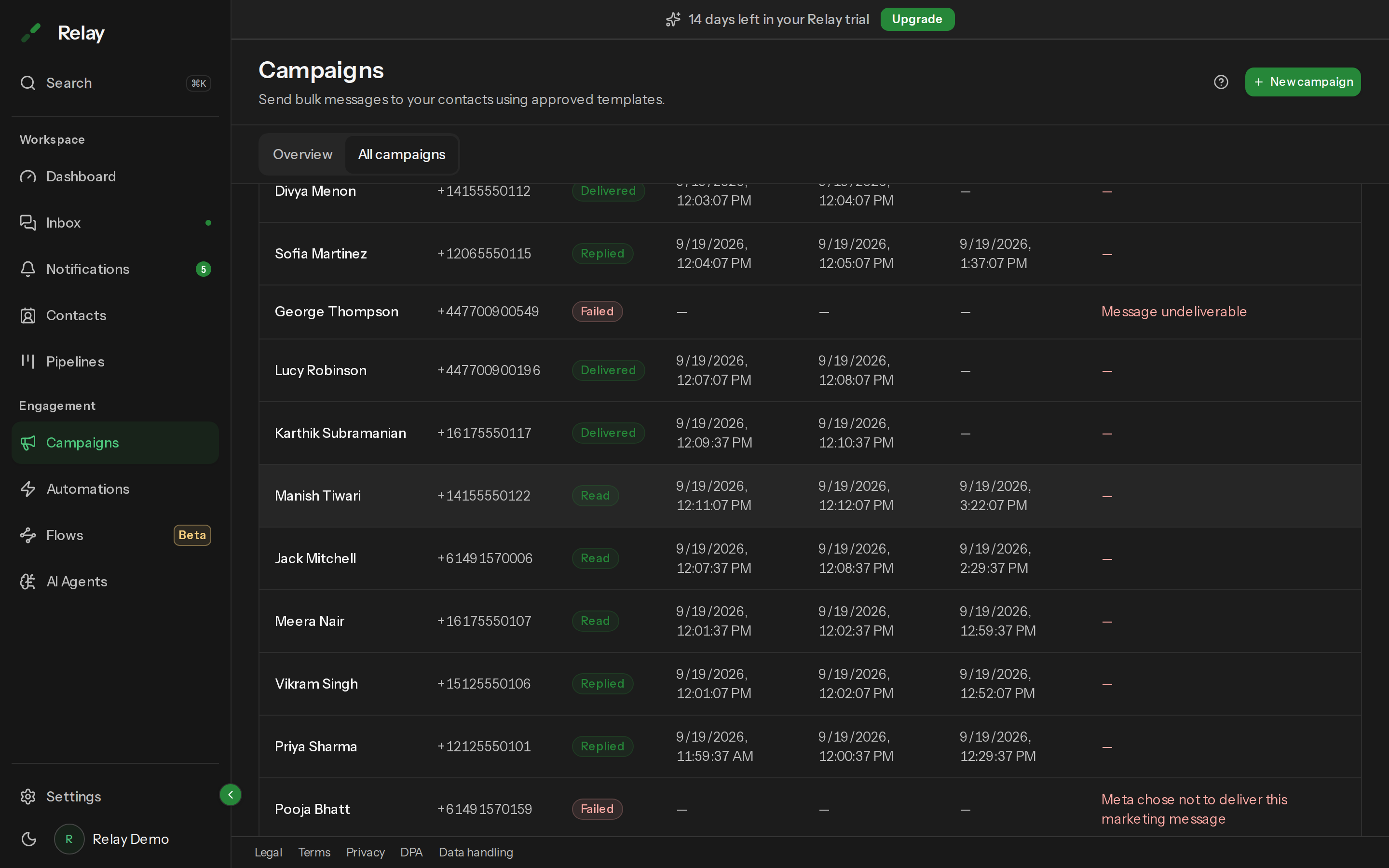Screen dimensions: 1389x868
Task: Click the Search field in sidebar
Action: coord(115,82)
